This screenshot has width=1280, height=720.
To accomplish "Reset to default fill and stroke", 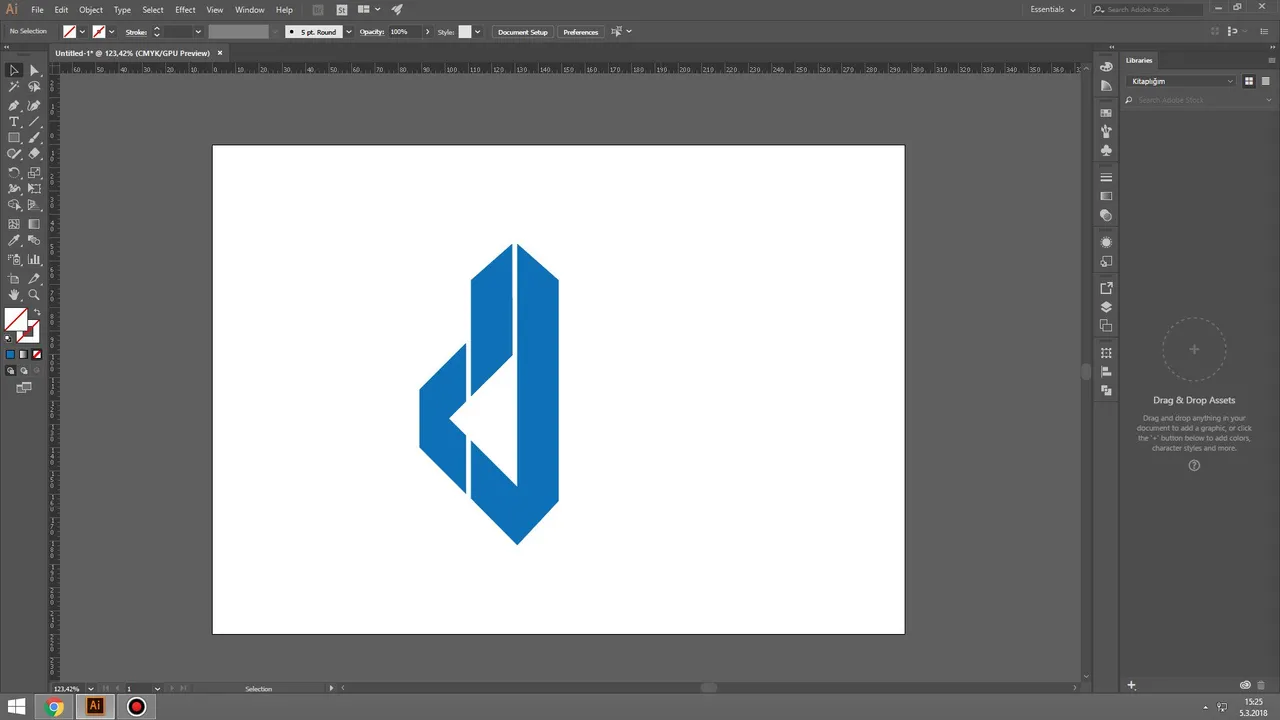I will pyautogui.click(x=10, y=338).
